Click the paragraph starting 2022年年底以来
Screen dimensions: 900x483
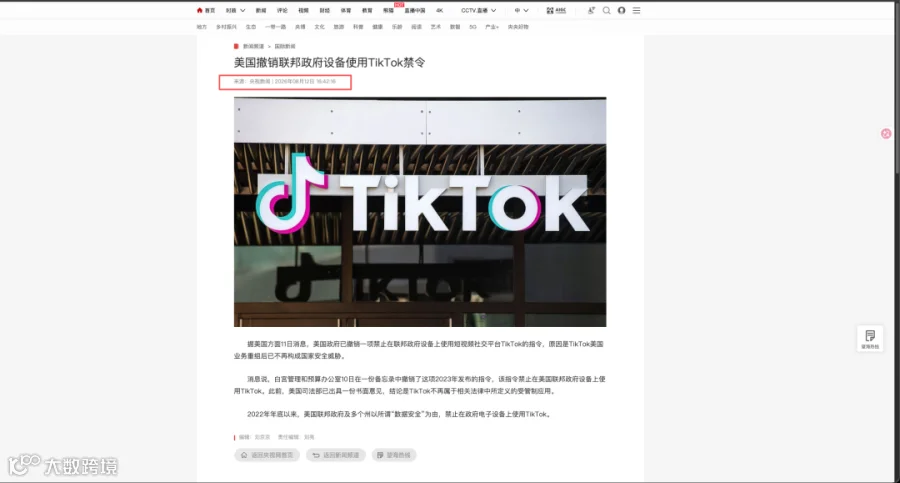pos(400,414)
